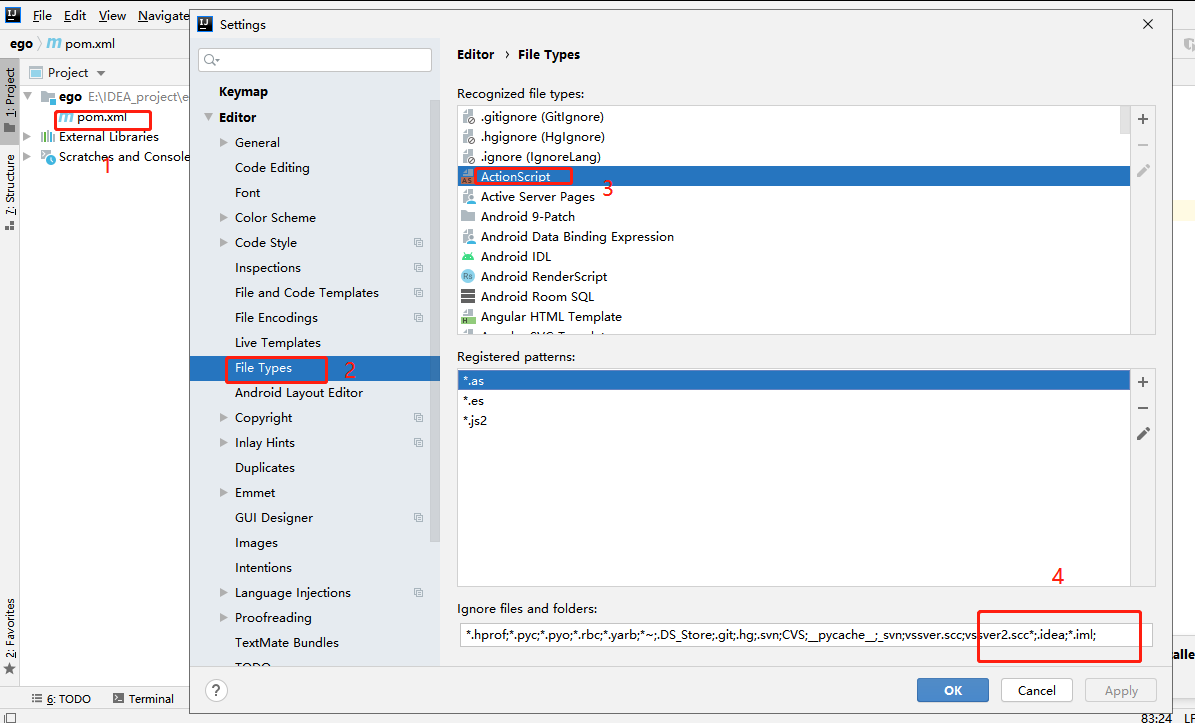1195x723 pixels.
Task: Add a new recognized file type
Action: (x=1142, y=119)
